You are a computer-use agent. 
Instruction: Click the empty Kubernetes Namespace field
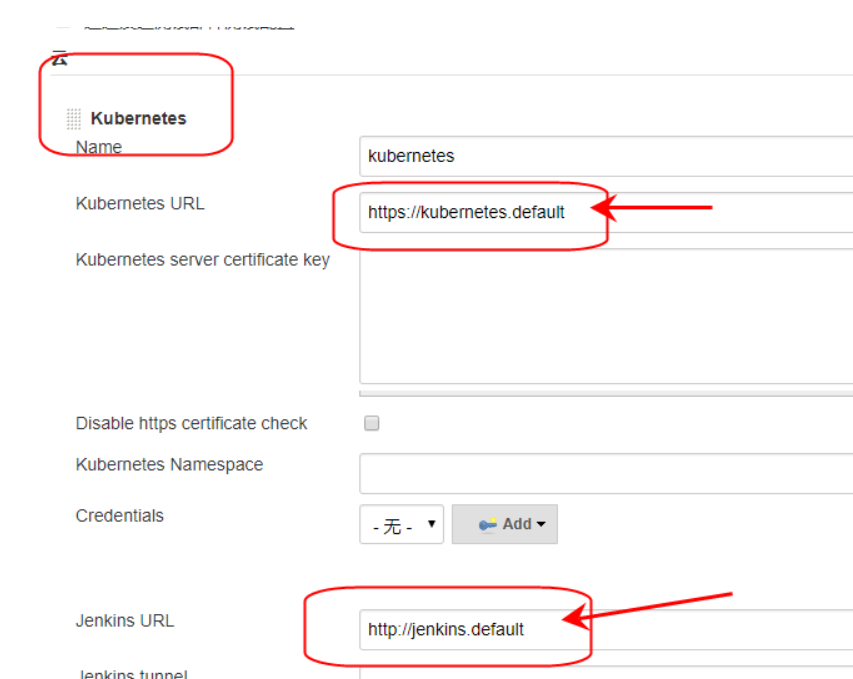[606, 473]
